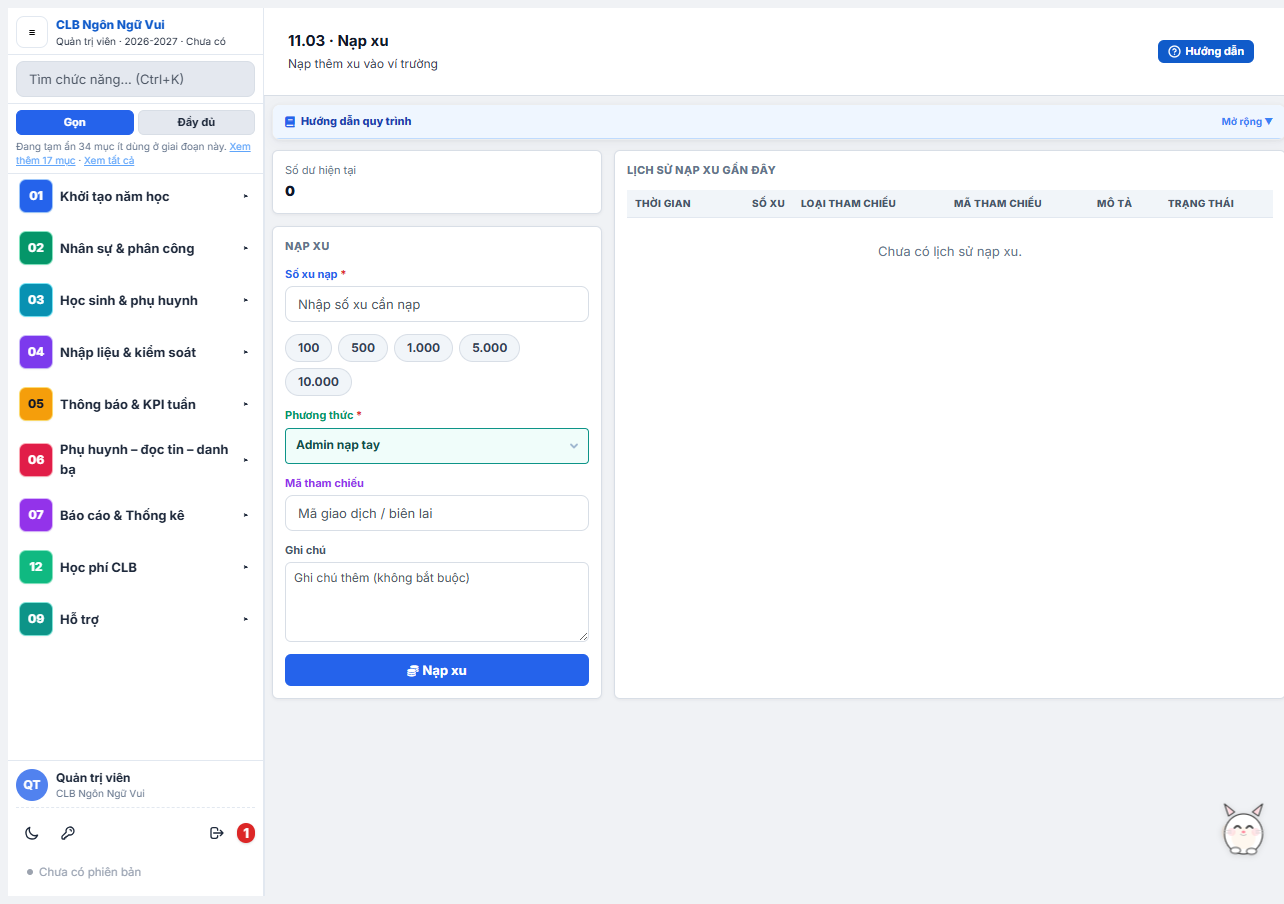1284x904 pixels.
Task: Click the blue Nạp xu submit button
Action: 437,670
